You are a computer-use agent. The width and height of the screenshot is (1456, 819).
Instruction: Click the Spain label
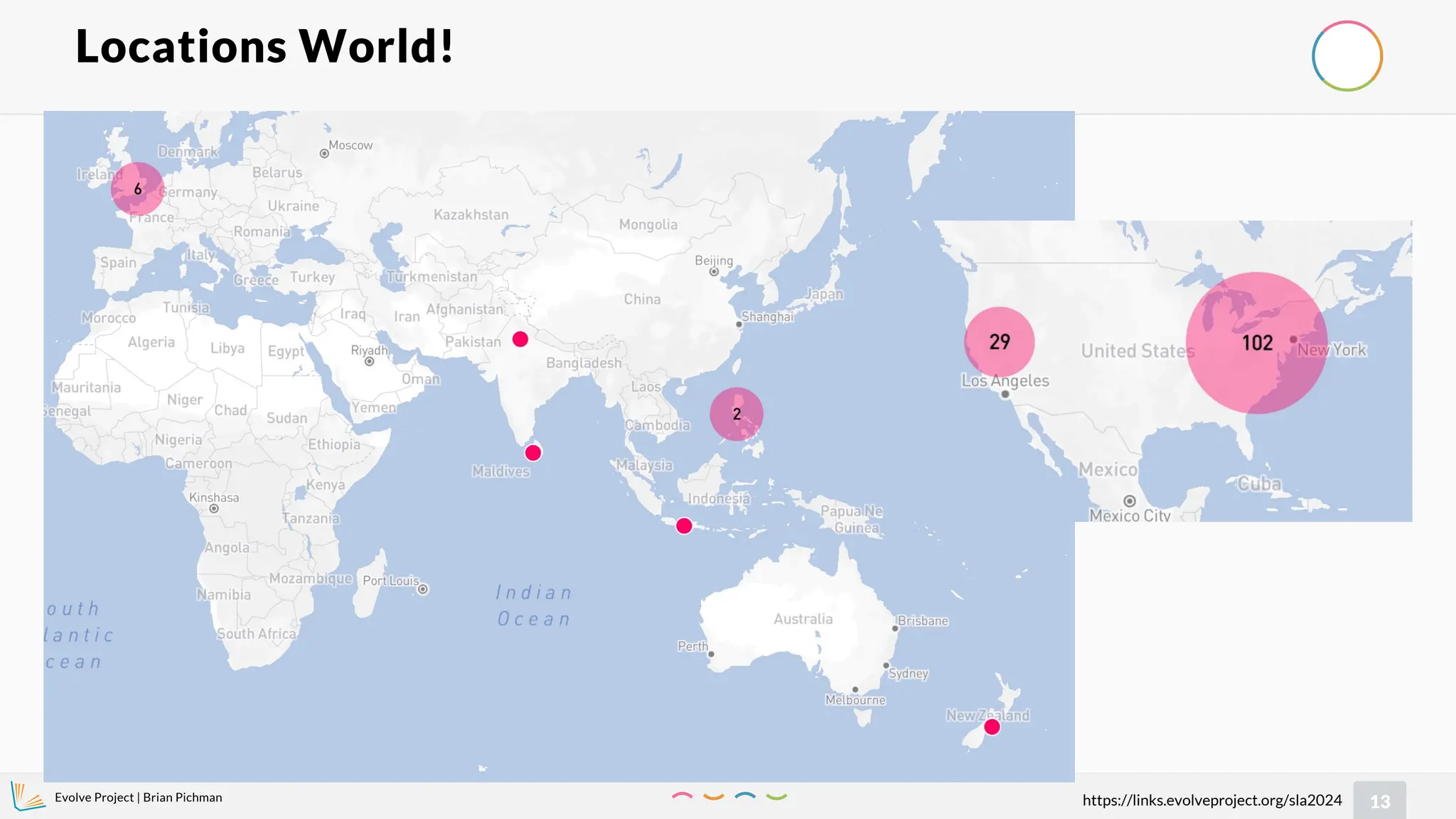click(x=118, y=262)
